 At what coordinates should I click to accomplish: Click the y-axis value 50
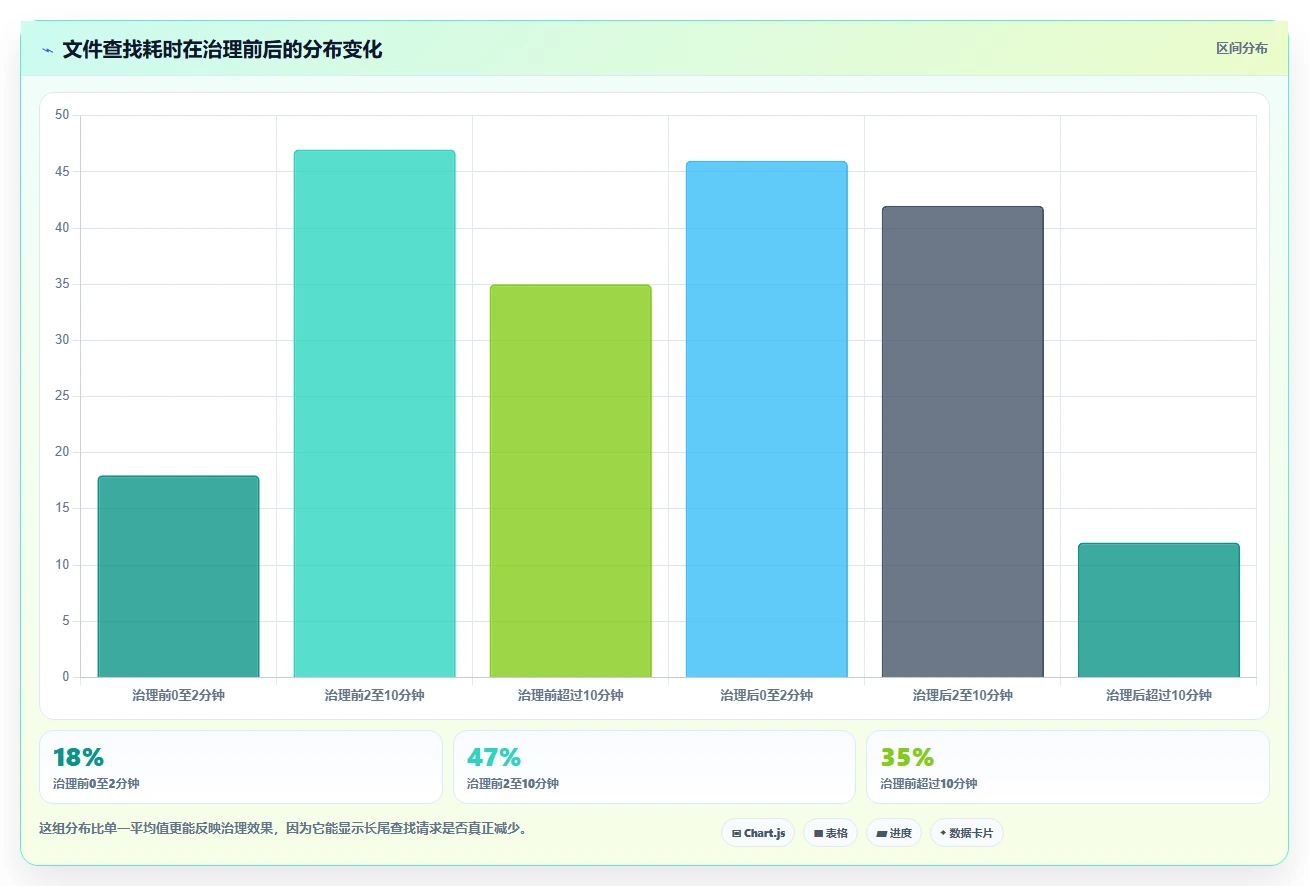click(x=62, y=115)
